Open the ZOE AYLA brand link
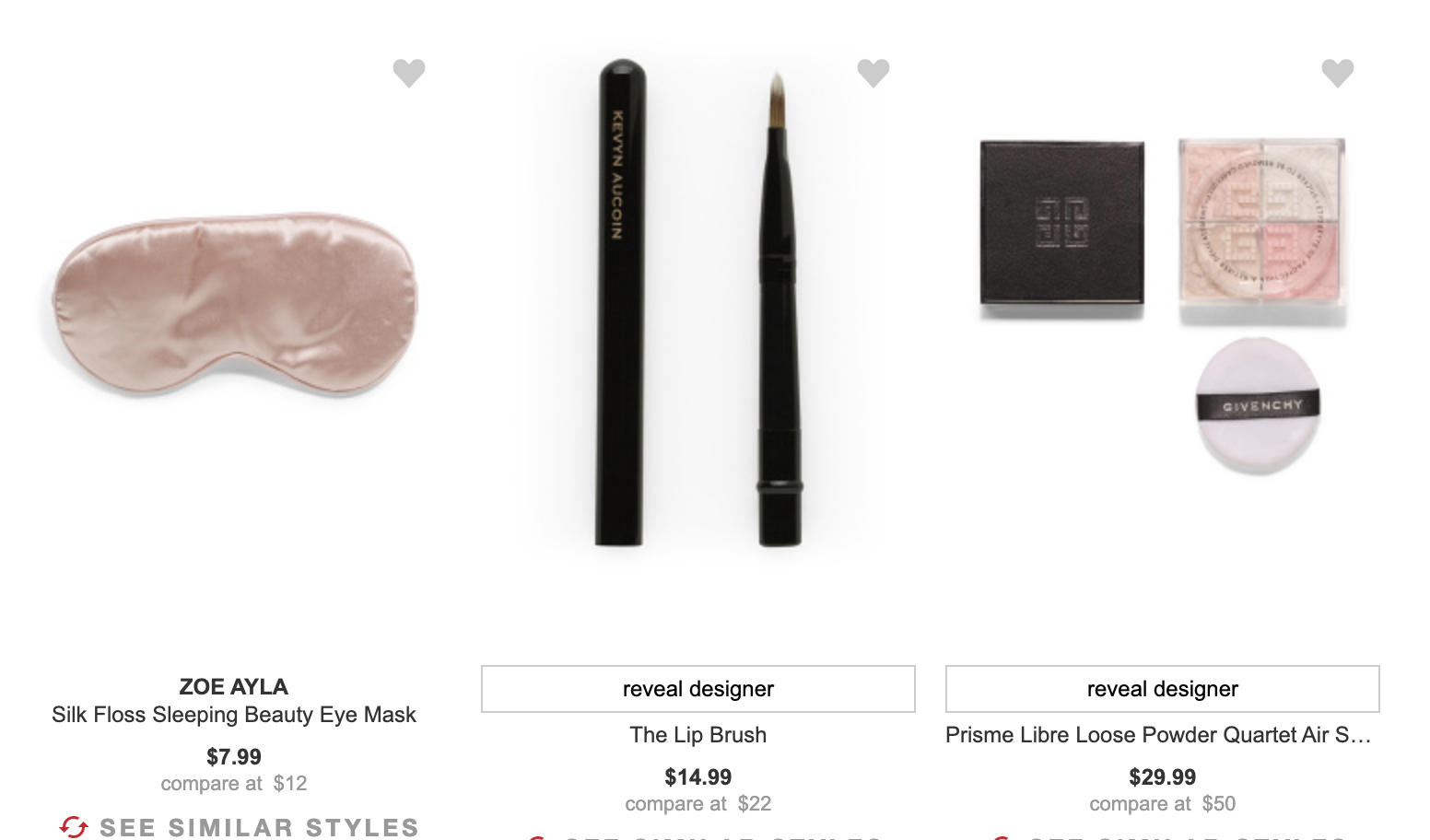1430x840 pixels. click(x=234, y=687)
